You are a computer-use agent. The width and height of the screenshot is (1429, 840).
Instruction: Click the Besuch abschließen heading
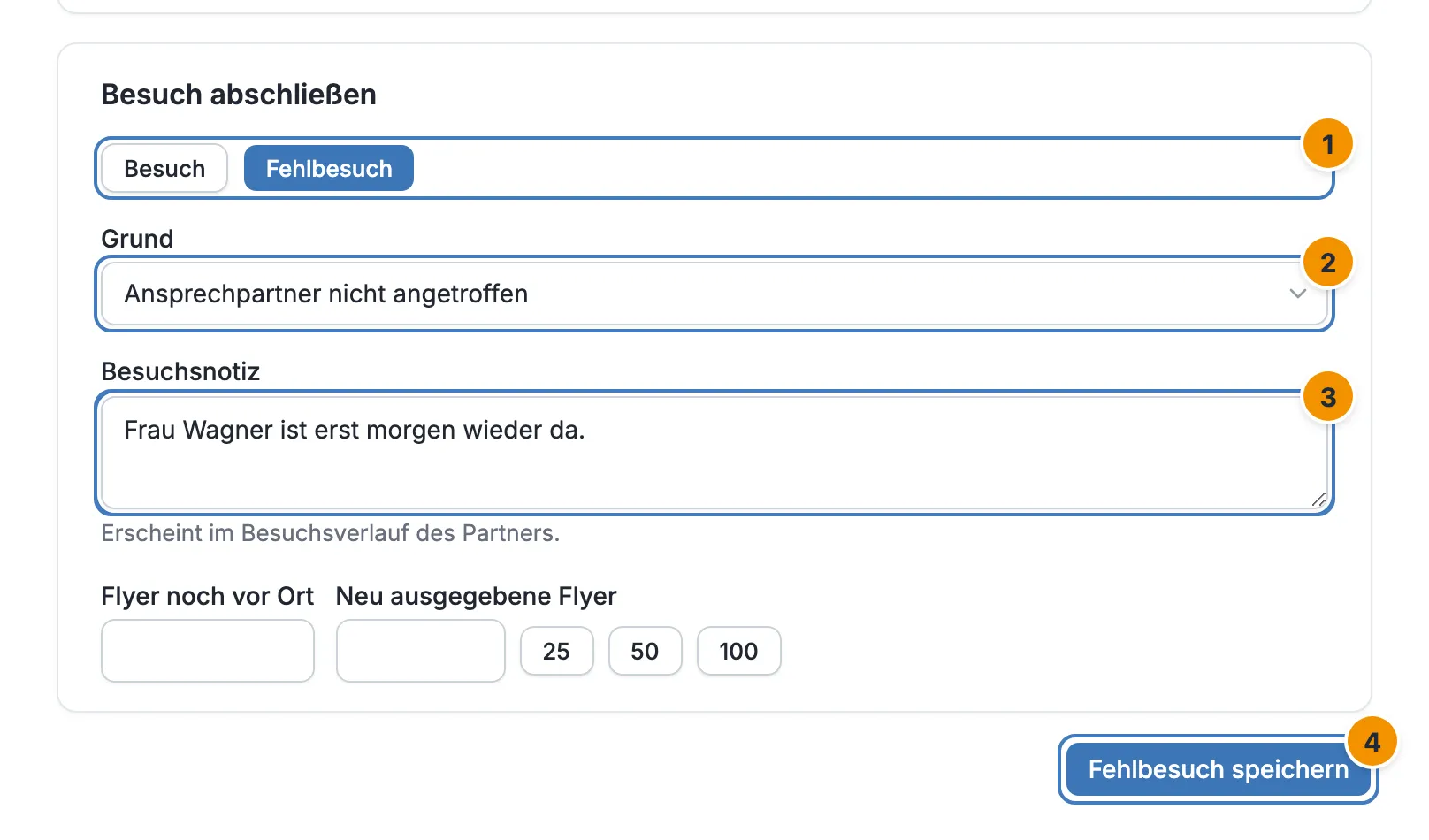coord(239,95)
